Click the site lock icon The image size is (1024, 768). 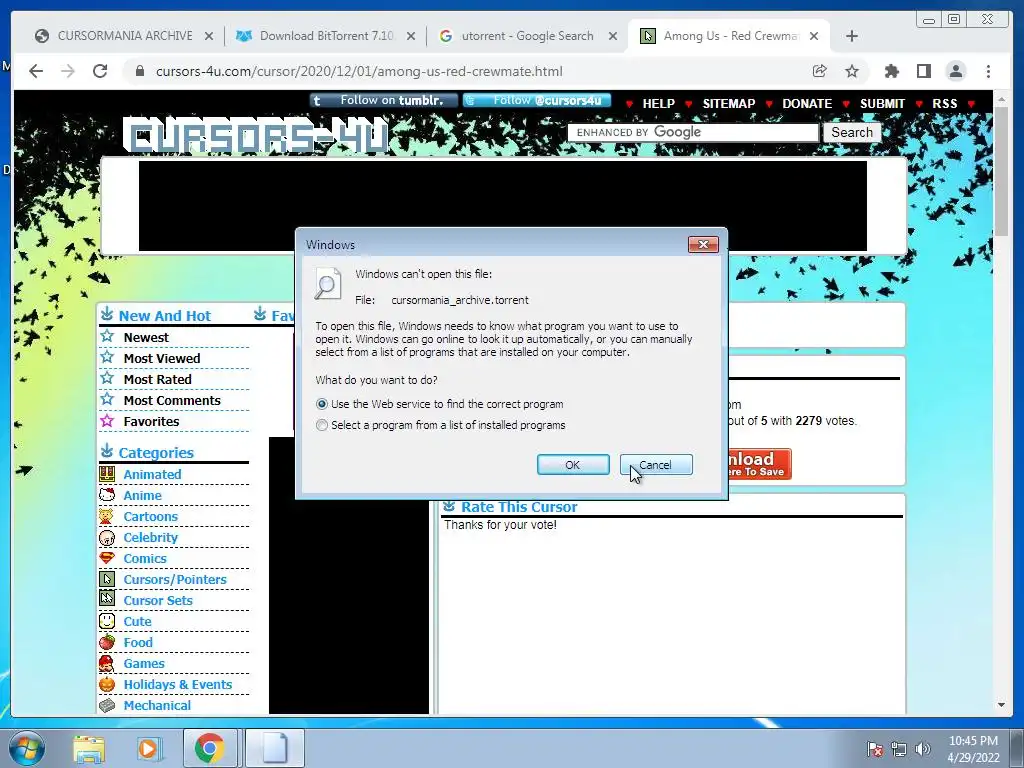pyautogui.click(x=139, y=71)
